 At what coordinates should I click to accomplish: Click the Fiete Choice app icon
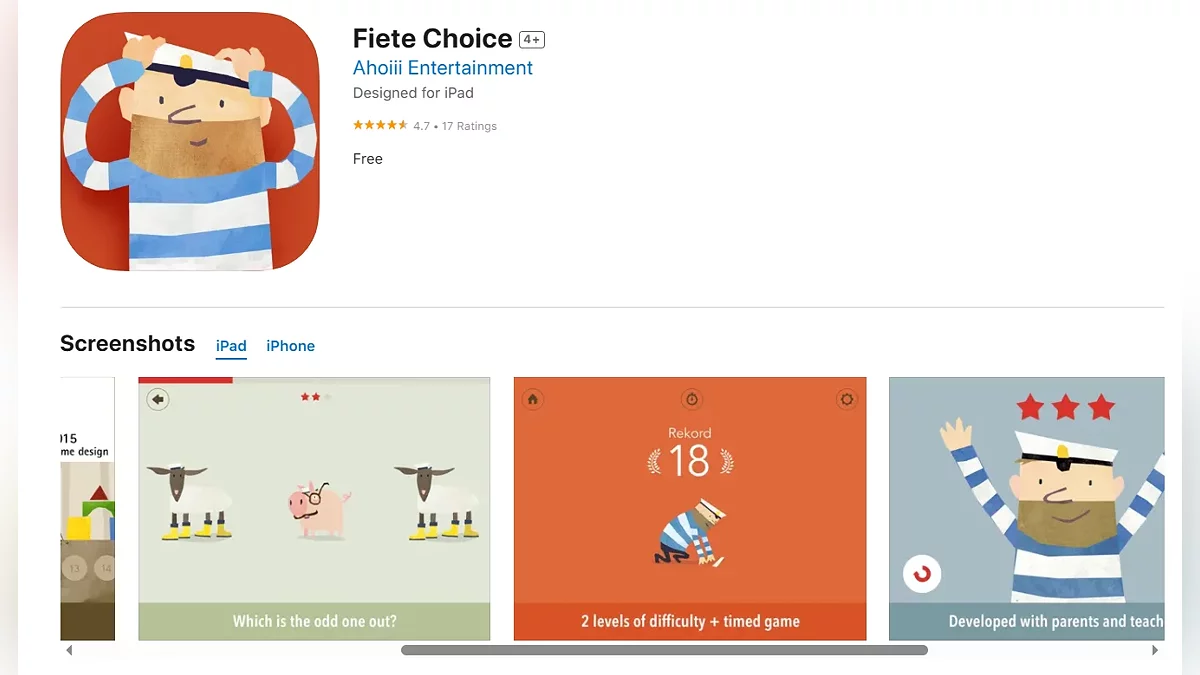point(190,142)
